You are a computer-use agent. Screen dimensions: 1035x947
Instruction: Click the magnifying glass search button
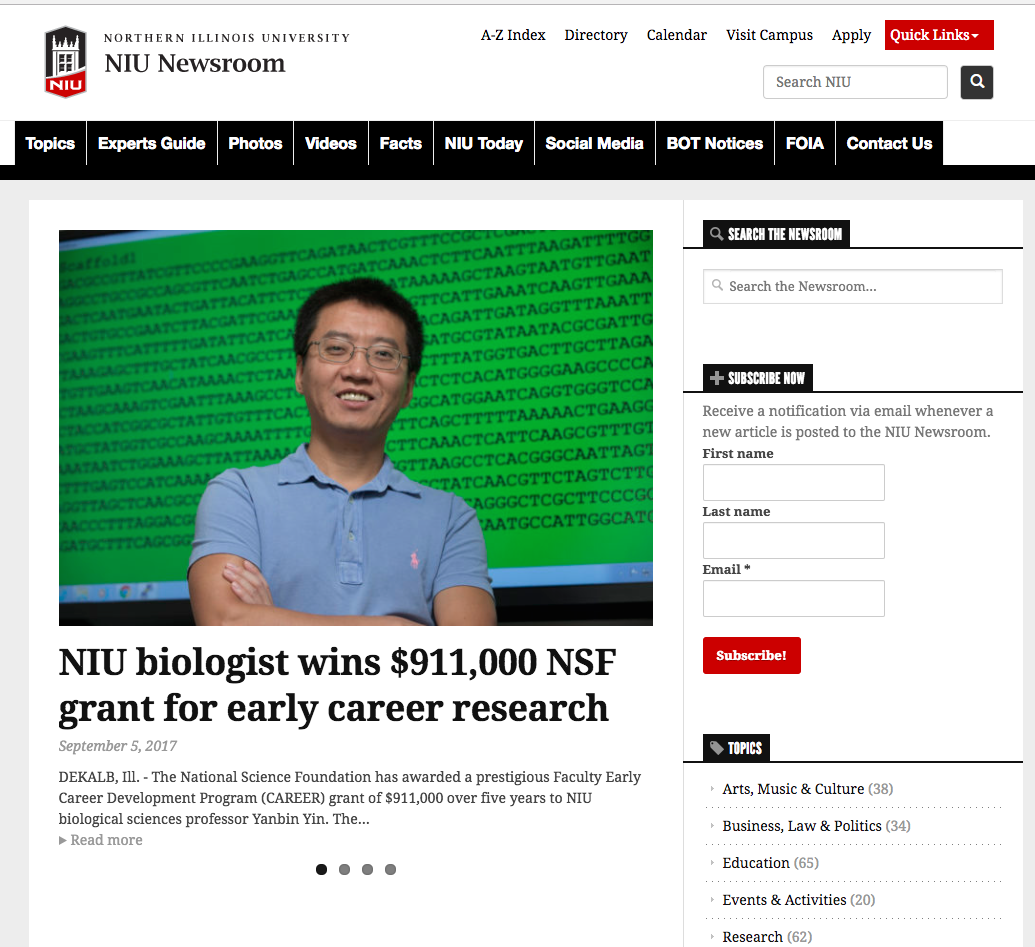977,82
